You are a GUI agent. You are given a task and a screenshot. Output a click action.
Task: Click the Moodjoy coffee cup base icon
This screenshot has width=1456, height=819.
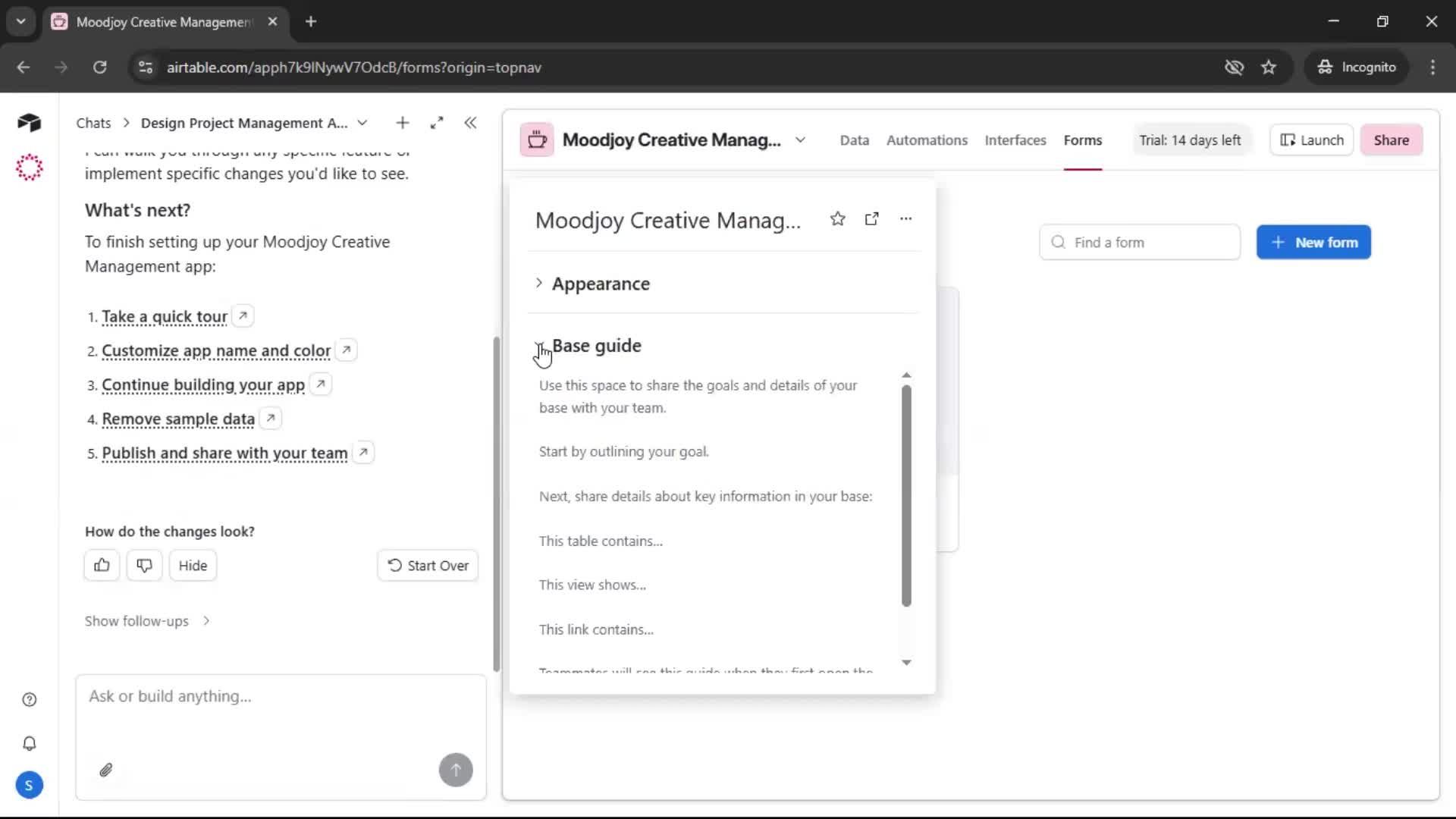click(x=537, y=140)
